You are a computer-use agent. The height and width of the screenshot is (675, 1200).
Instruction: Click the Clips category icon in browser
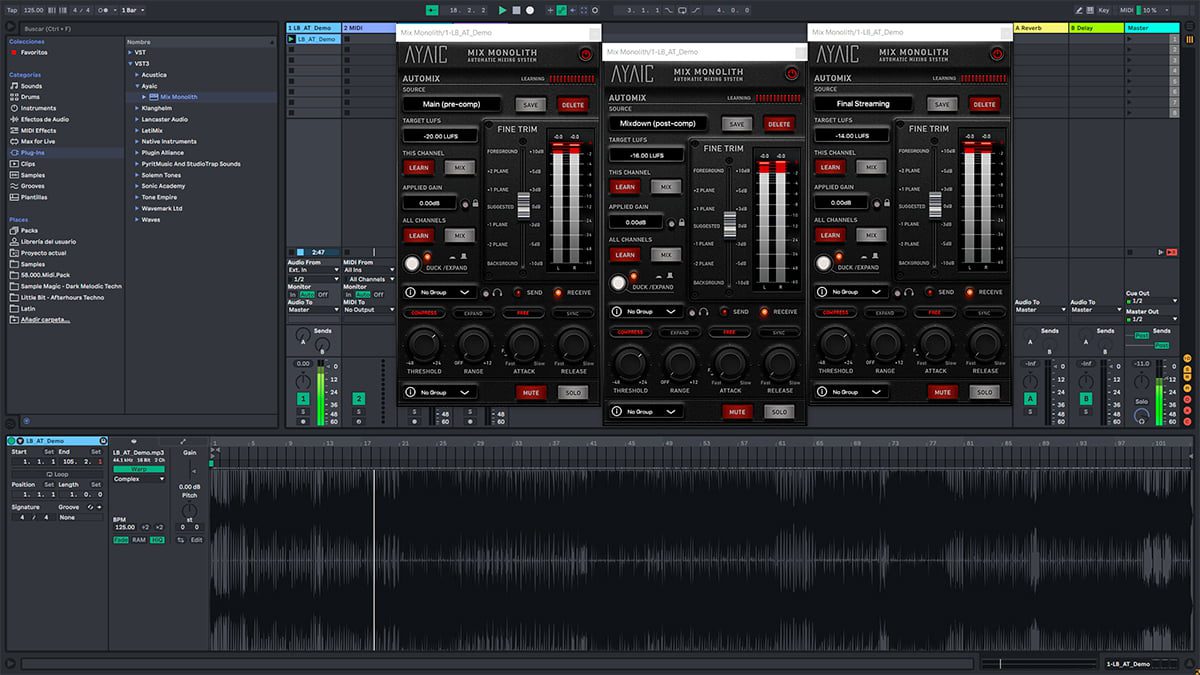coord(13,164)
